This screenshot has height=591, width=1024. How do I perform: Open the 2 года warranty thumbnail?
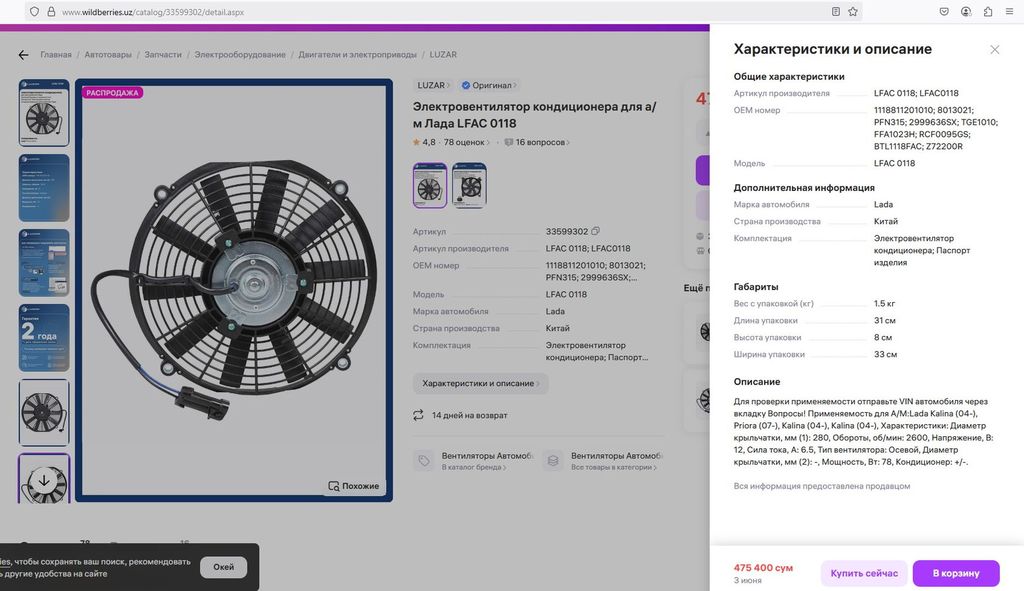tap(44, 338)
